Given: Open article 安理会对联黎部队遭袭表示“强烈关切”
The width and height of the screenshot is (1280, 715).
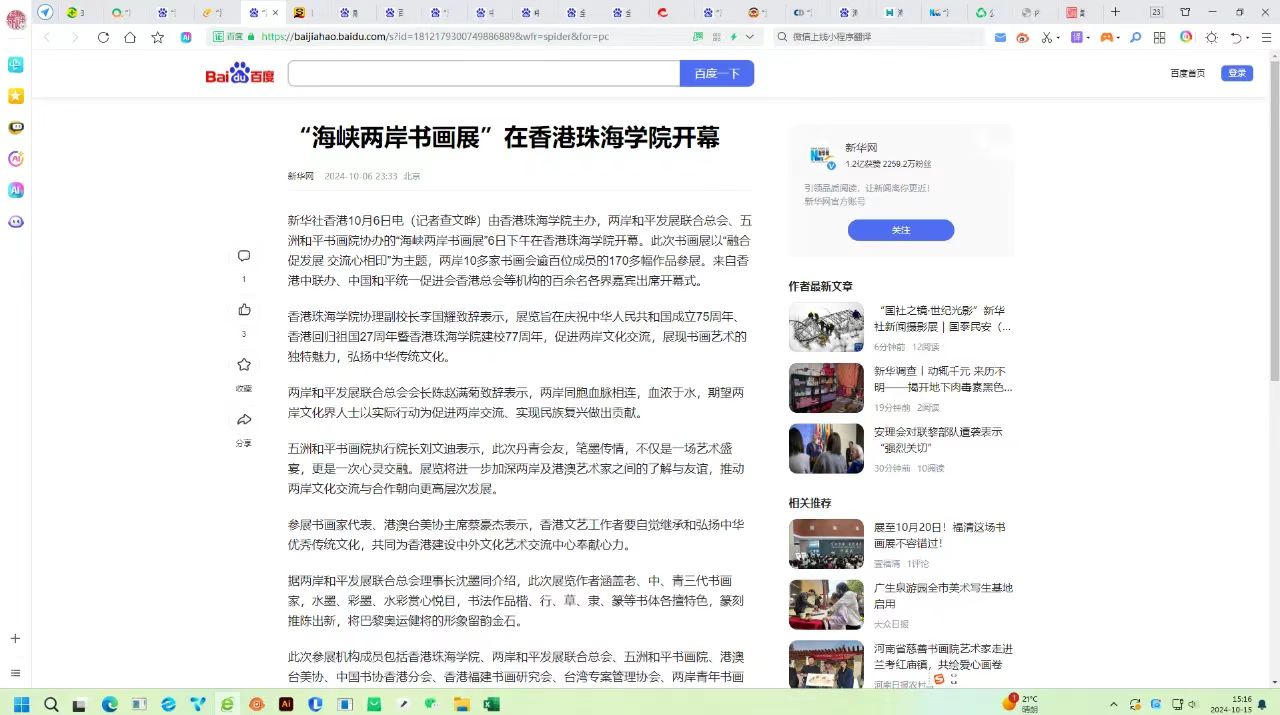Looking at the screenshot, I should (938, 439).
